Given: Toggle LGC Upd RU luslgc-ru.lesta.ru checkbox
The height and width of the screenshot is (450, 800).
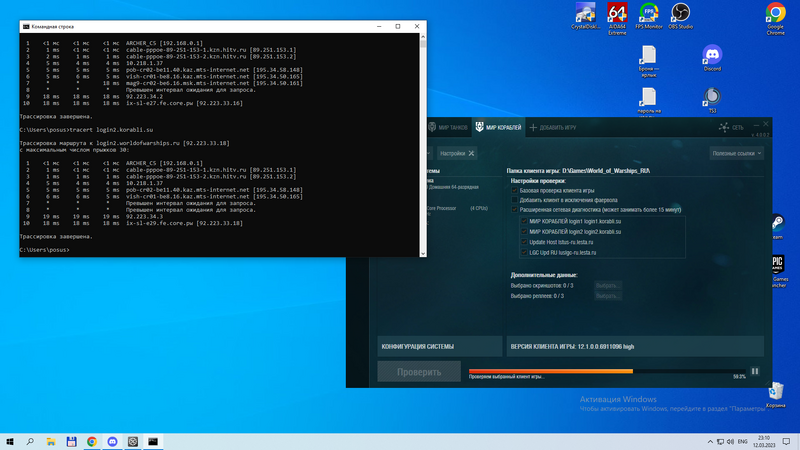Looking at the screenshot, I should pyautogui.click(x=524, y=252).
